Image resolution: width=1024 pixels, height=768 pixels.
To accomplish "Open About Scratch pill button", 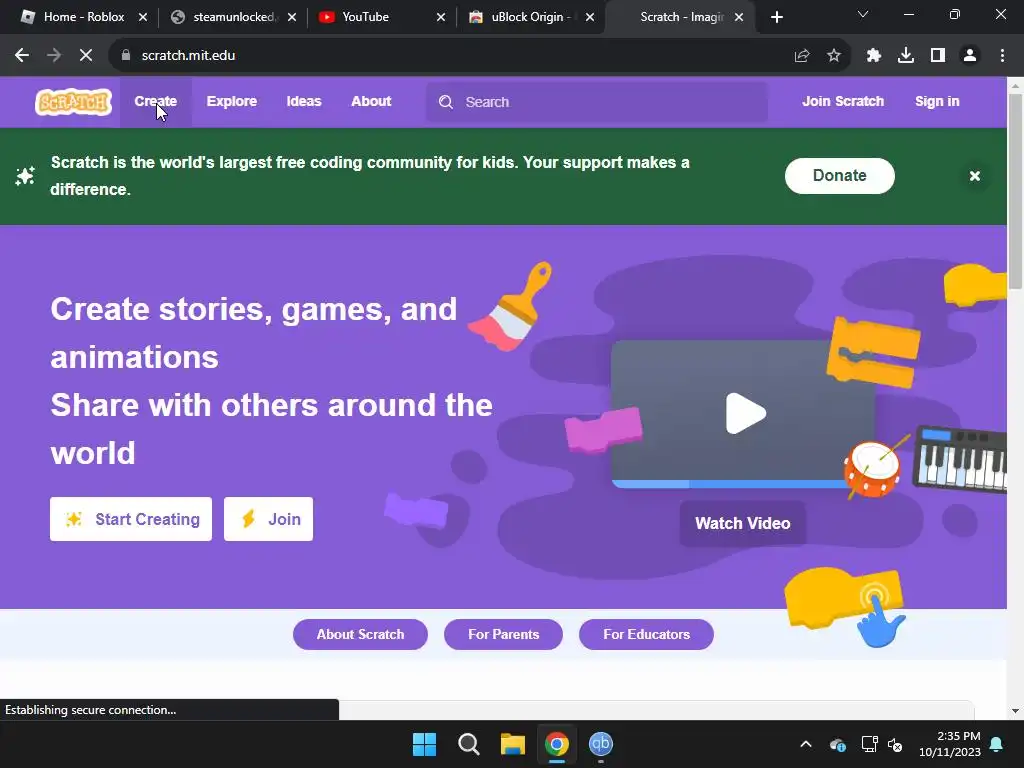I will pyautogui.click(x=360, y=635).
